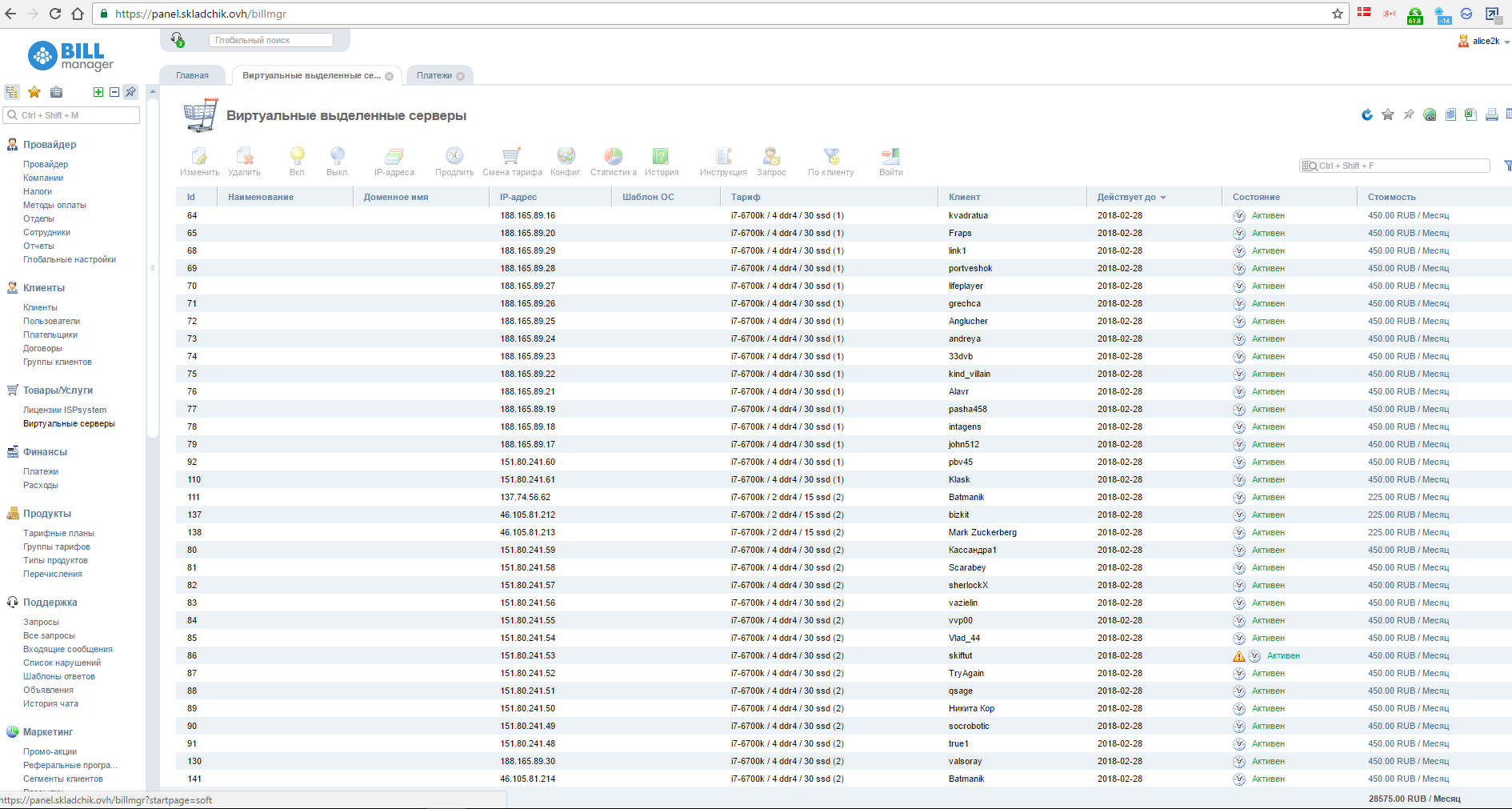1512x809 pixels.
Task: Open the Статистика pie chart icon
Action: pyautogui.click(x=613, y=157)
